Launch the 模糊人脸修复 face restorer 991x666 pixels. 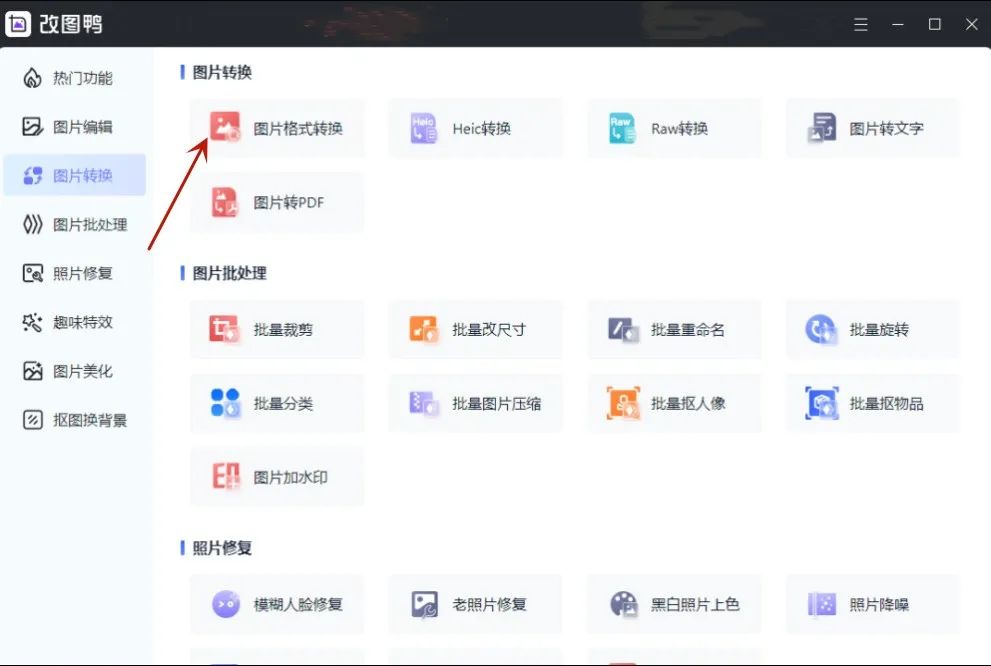point(276,603)
